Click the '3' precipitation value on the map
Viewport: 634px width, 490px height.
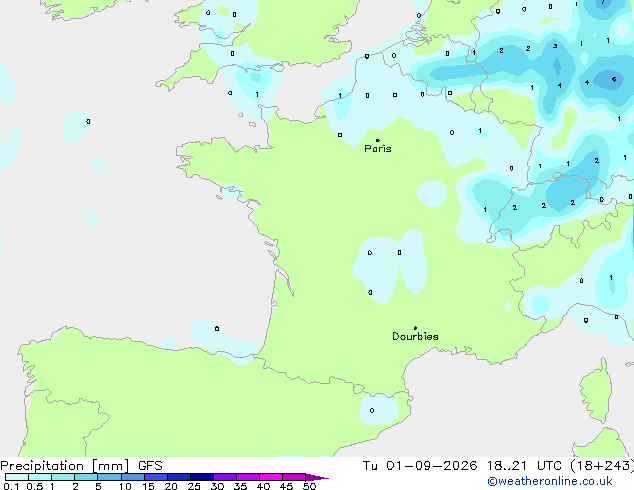[x=555, y=46]
